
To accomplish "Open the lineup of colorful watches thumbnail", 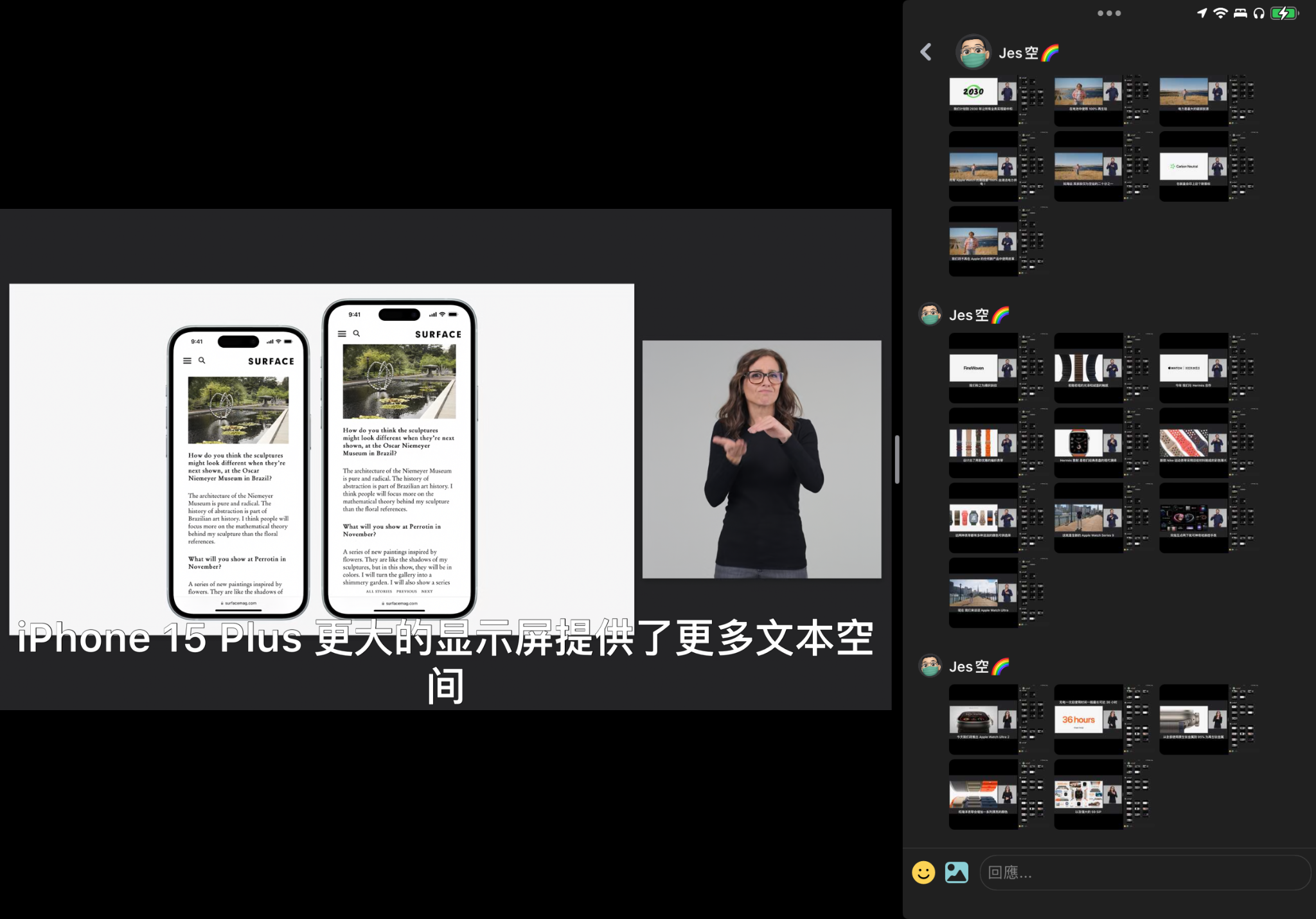I will (996, 517).
